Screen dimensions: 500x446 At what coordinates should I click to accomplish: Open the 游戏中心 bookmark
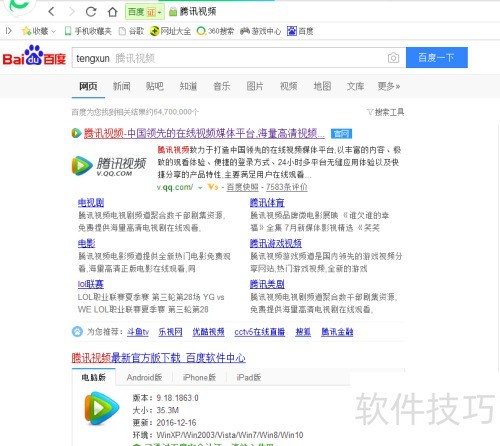[260, 31]
